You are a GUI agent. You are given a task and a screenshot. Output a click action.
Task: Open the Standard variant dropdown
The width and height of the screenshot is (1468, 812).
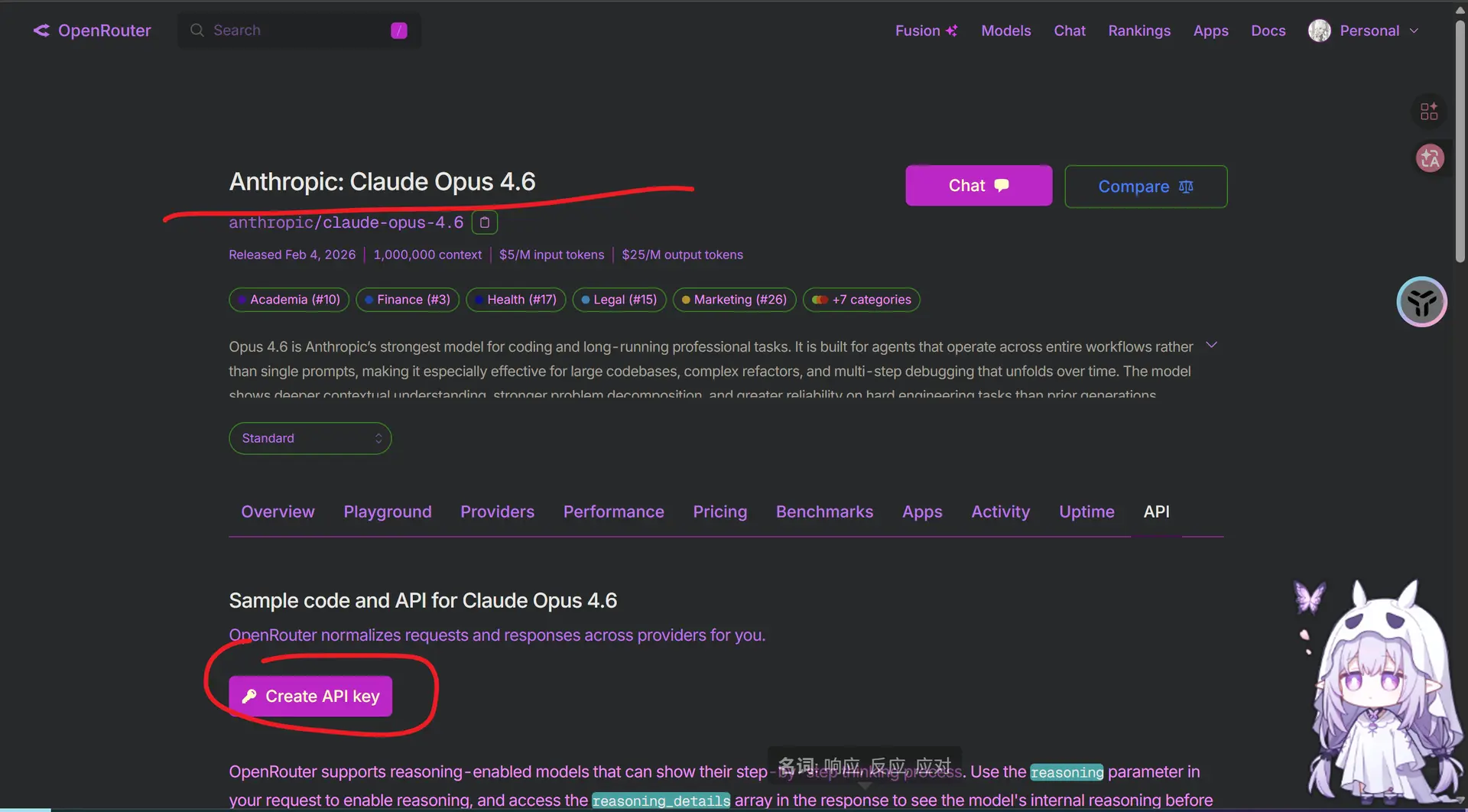310,438
